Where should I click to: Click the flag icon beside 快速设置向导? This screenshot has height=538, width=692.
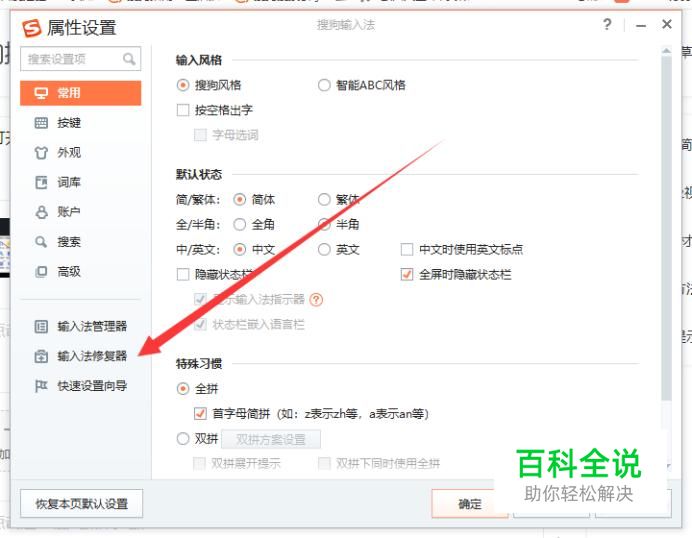coord(41,386)
